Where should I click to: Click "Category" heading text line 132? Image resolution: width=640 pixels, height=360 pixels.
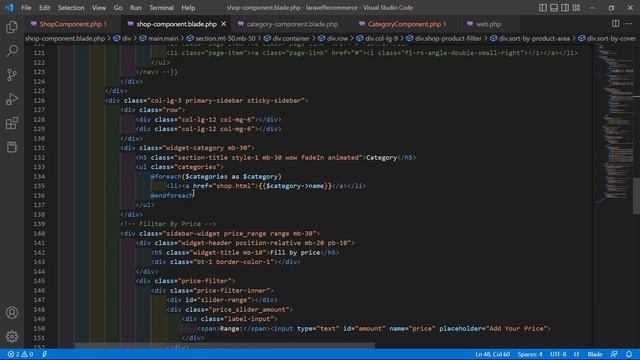point(381,157)
